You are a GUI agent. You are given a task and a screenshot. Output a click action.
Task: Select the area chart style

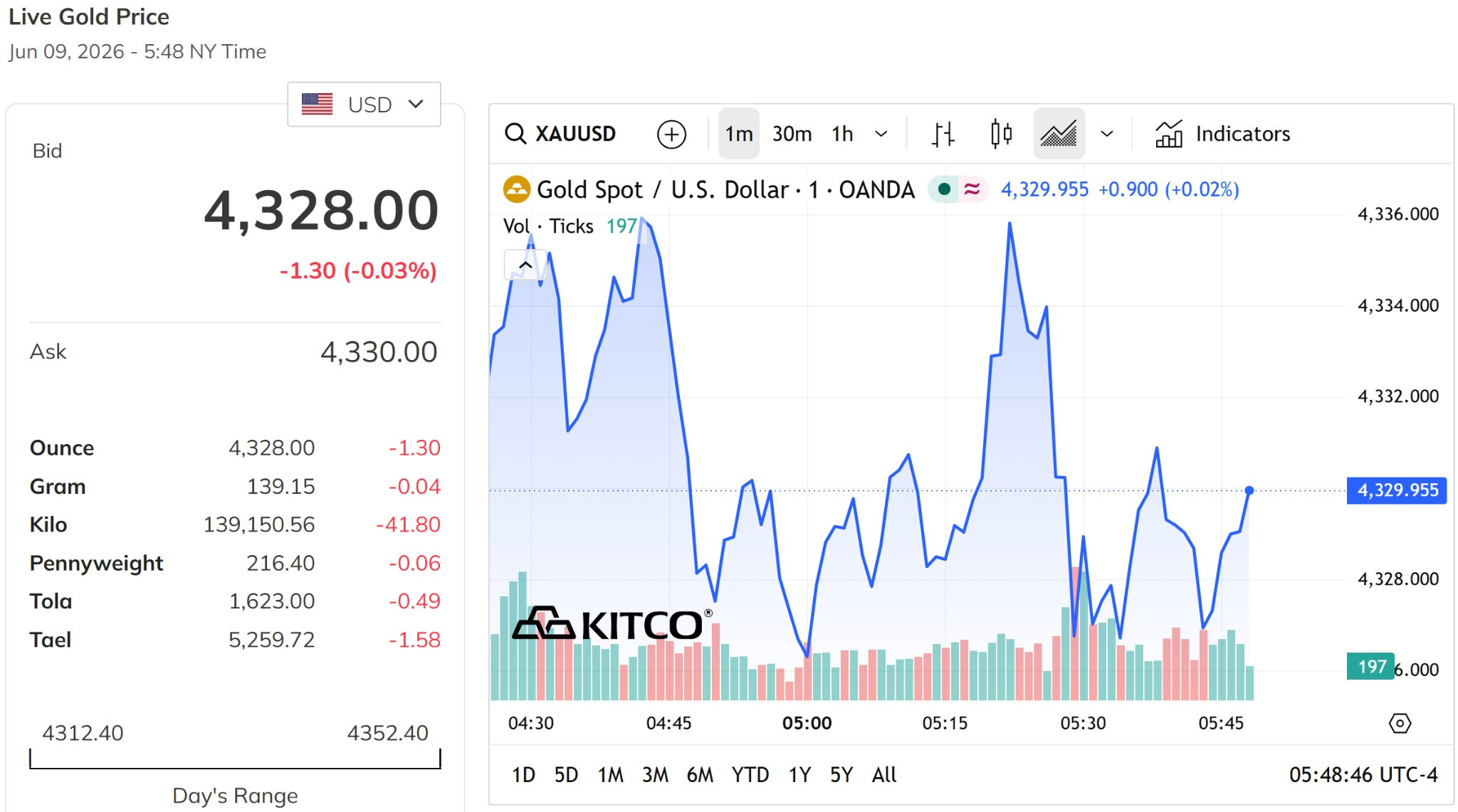pyautogui.click(x=1059, y=134)
